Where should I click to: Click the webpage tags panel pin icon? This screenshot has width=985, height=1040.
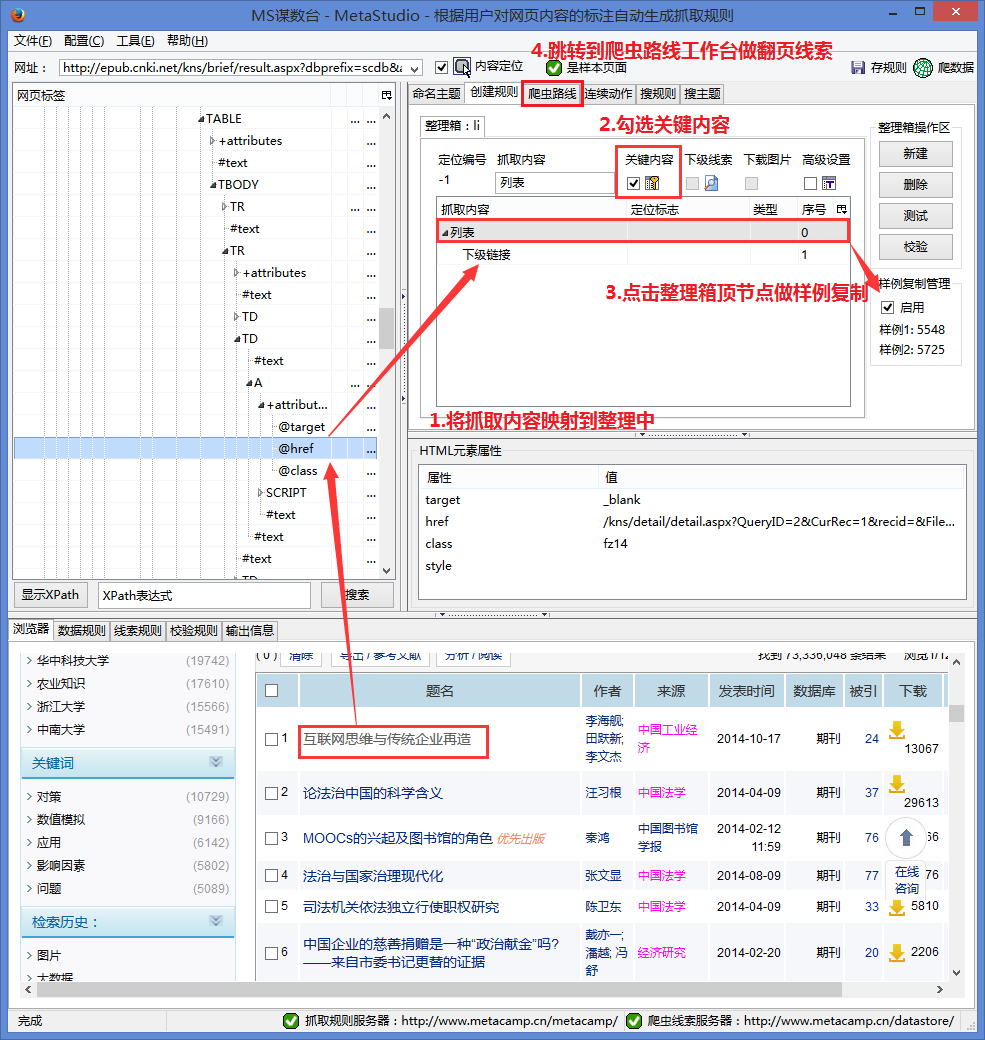click(x=387, y=96)
